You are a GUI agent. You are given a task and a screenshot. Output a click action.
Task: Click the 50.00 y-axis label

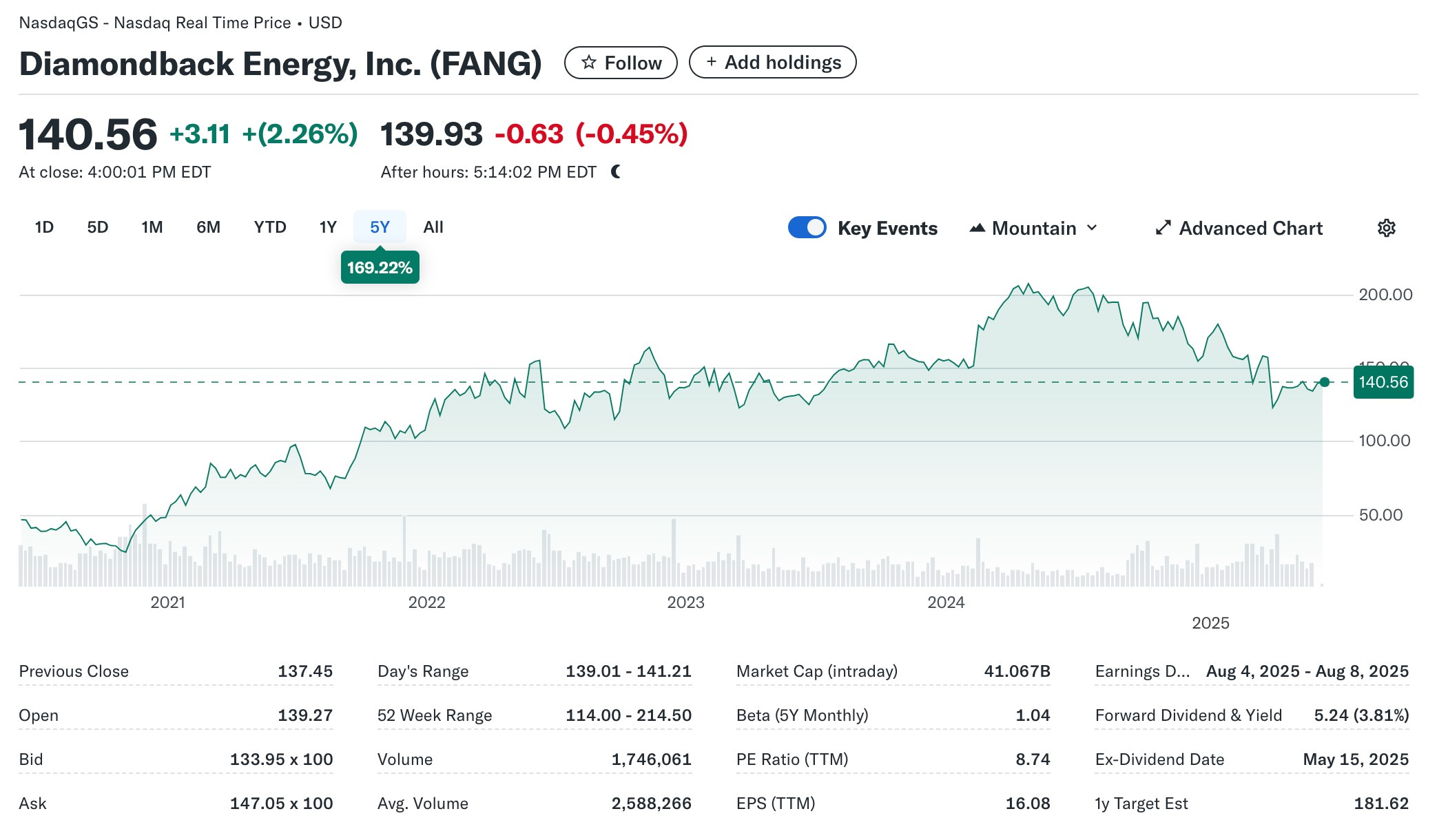(1380, 515)
